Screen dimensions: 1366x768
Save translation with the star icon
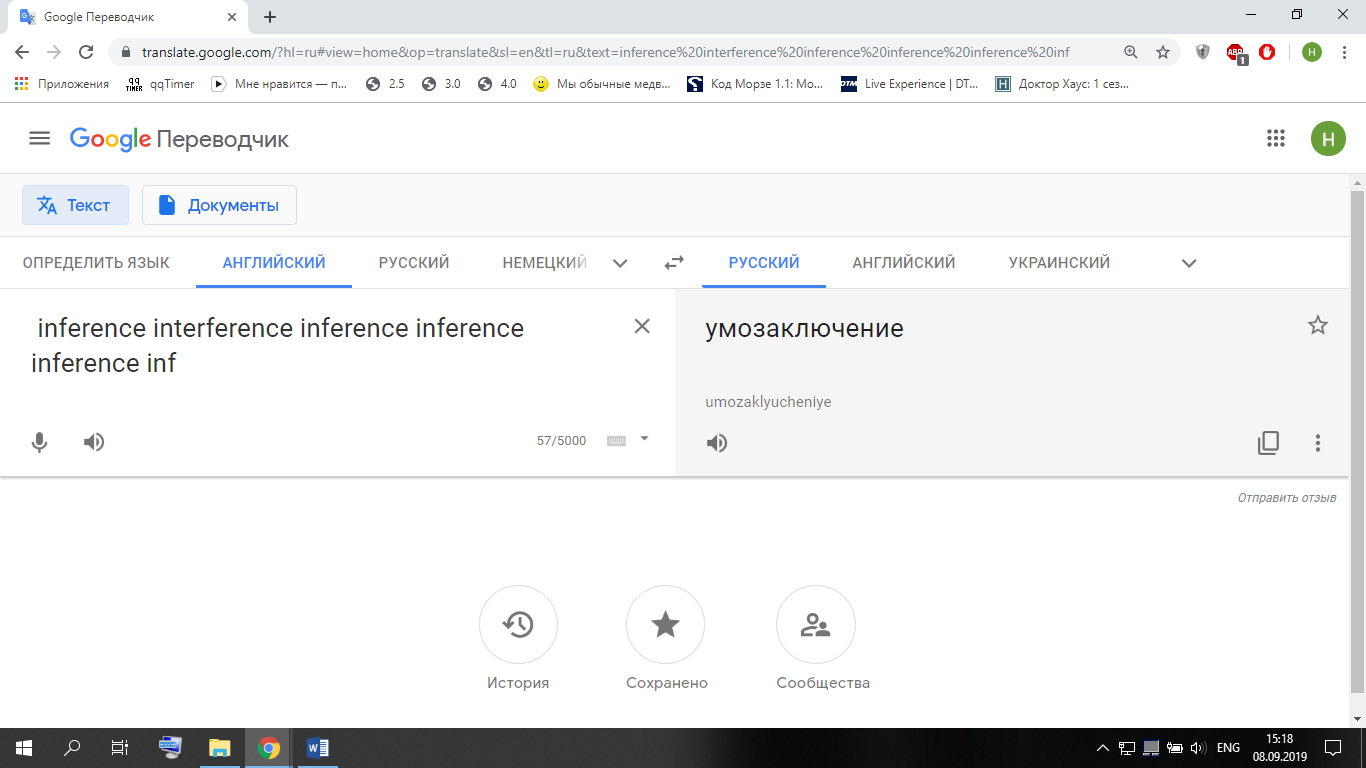[x=1318, y=325]
